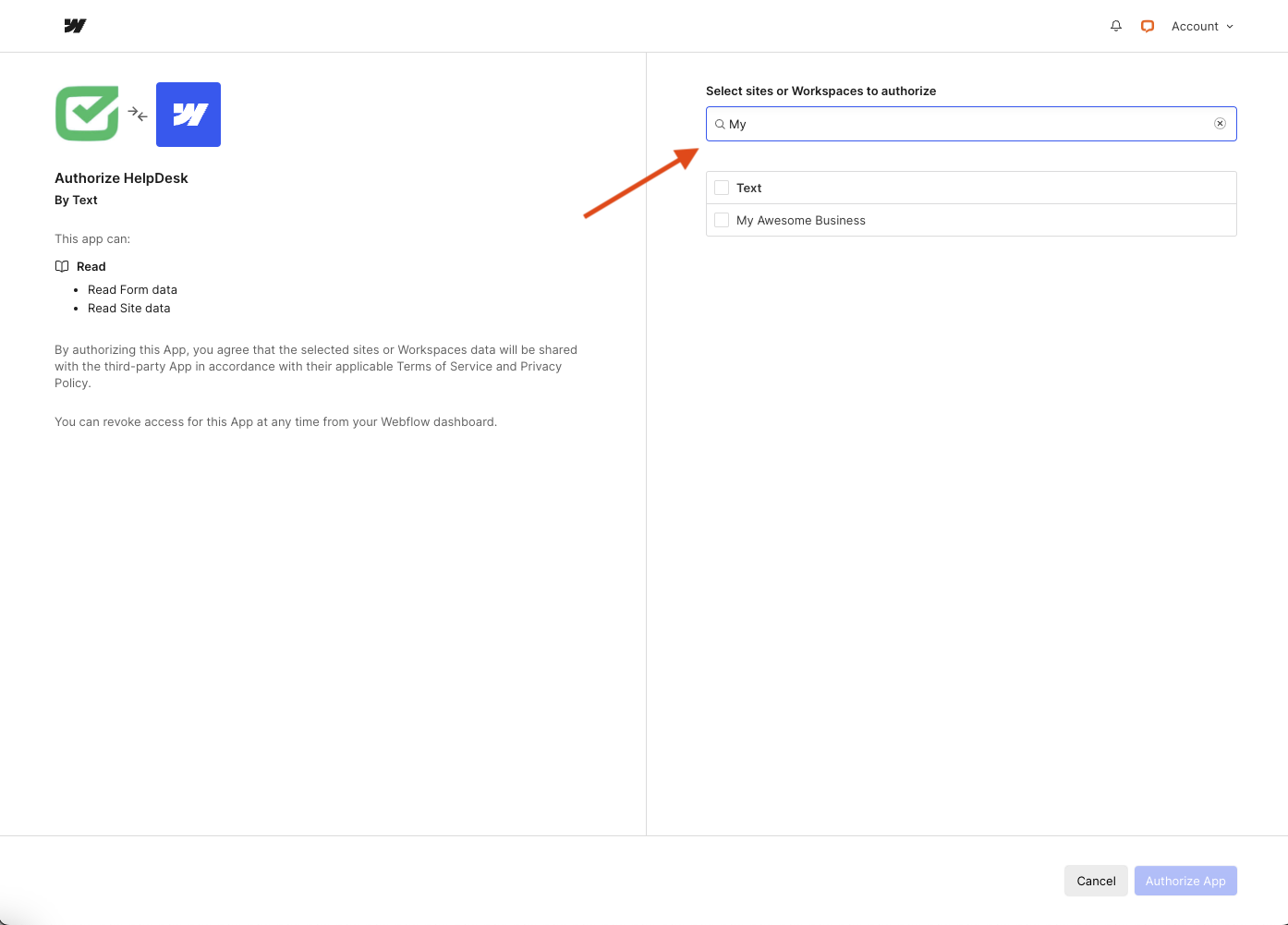
Task: Check the My Awesome Business checkbox
Action: (x=722, y=220)
